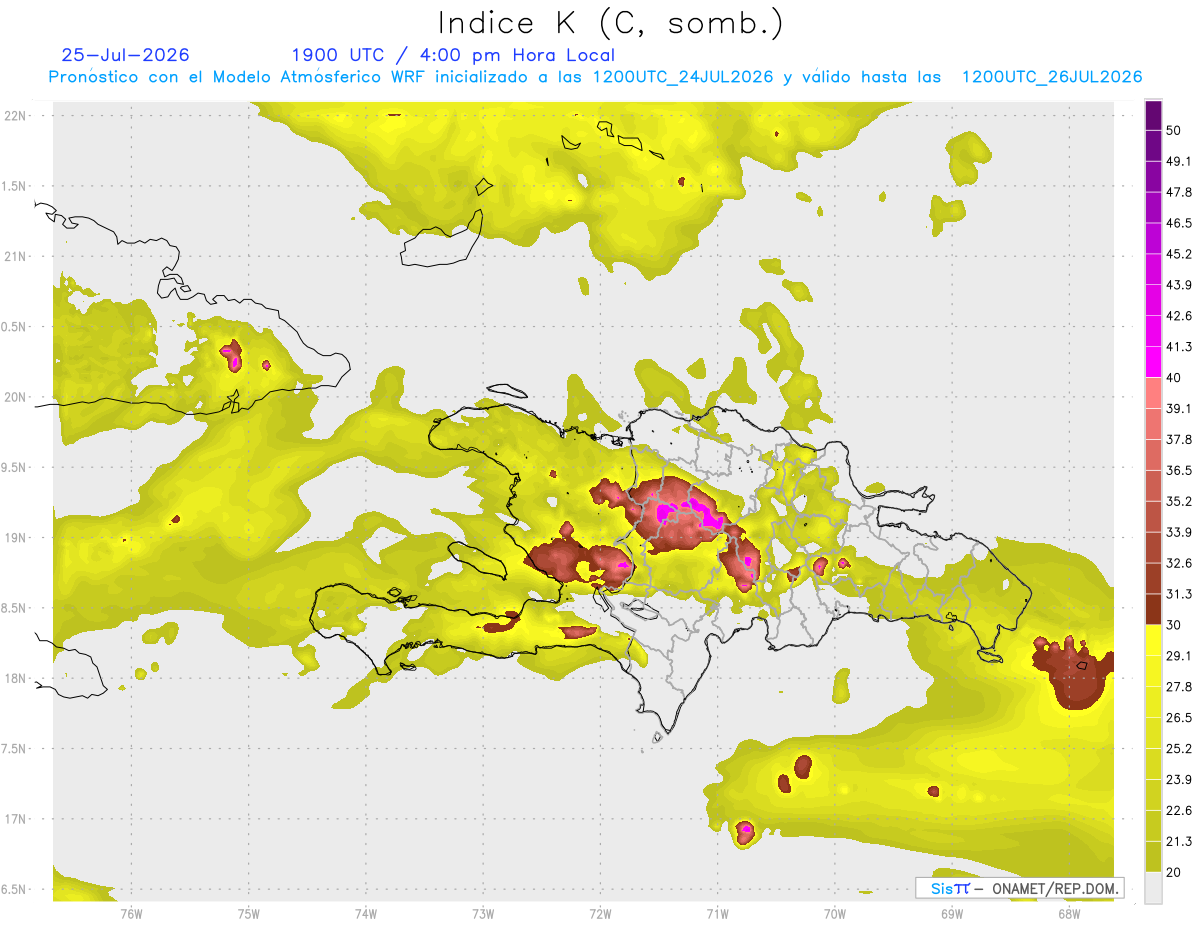The width and height of the screenshot is (1200, 927).
Task: Click the colorbar label "37.8"
Action: (1178, 439)
